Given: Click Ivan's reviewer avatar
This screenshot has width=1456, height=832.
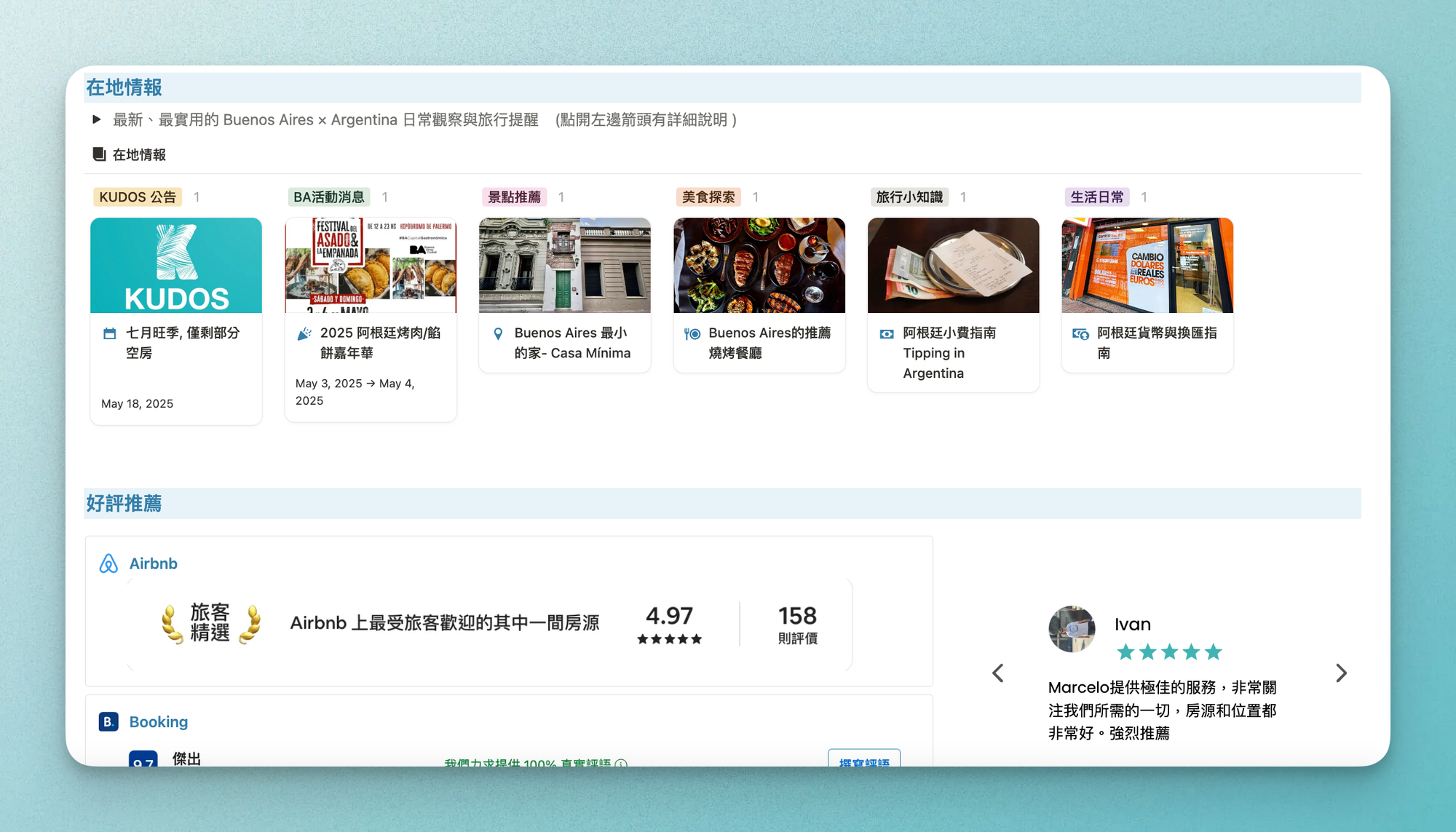Looking at the screenshot, I should click(1072, 629).
